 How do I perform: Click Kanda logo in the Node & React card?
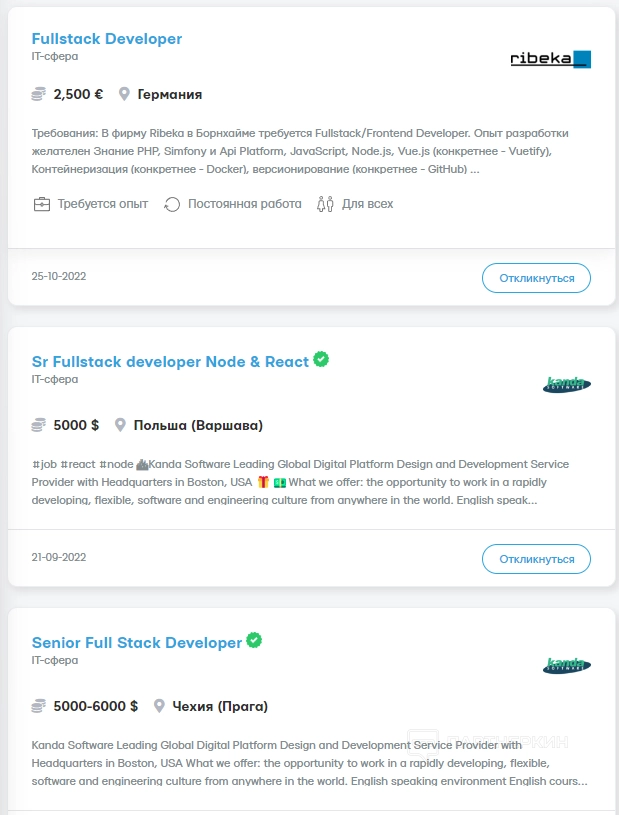click(x=567, y=384)
